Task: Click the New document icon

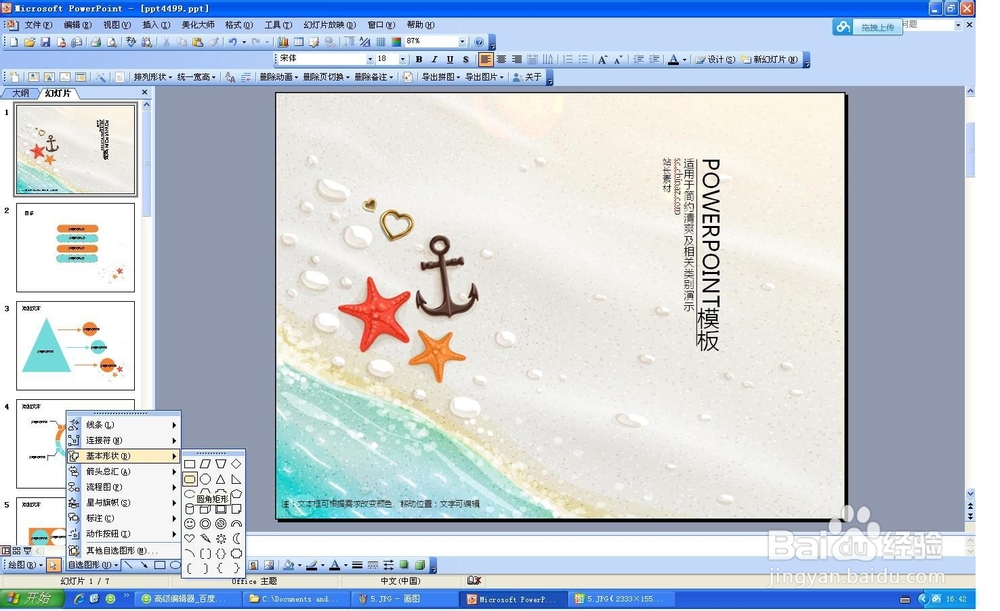Action: coord(14,42)
